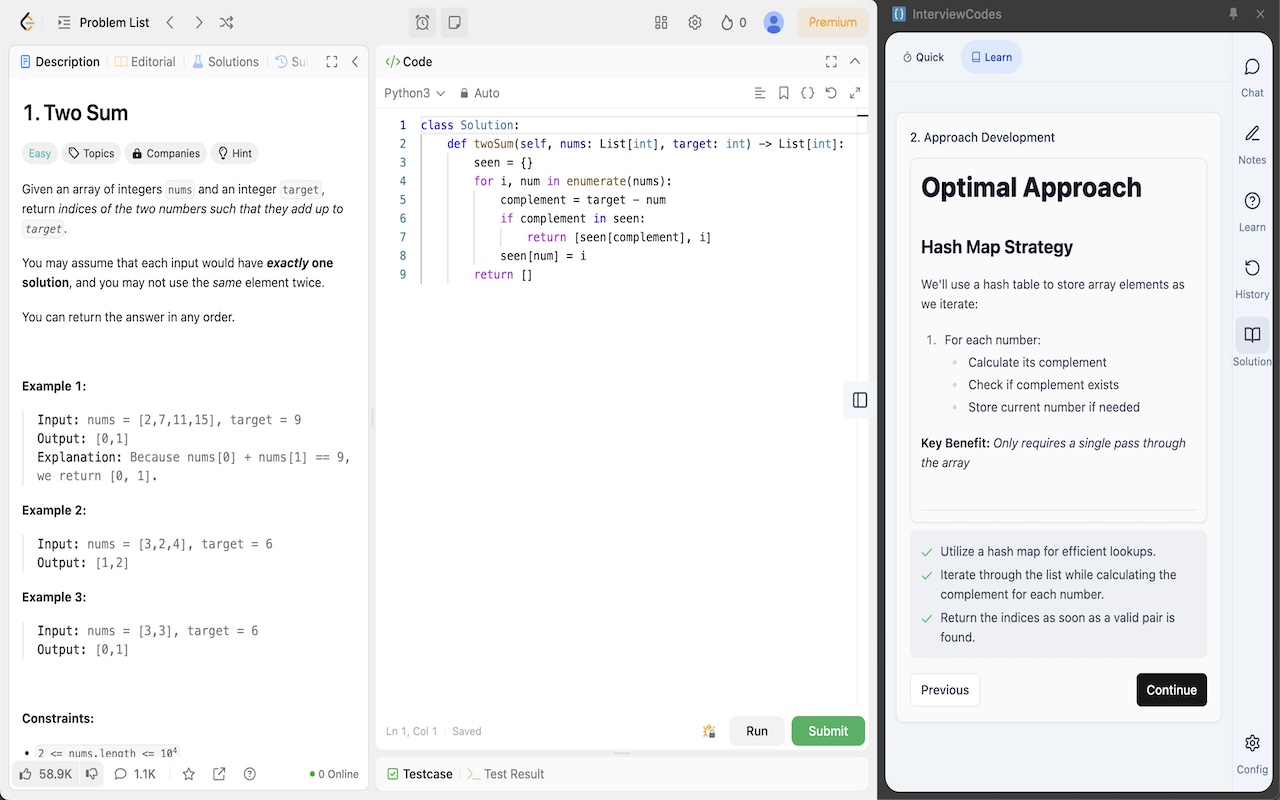Collapse the Code panel with the chevron
Image resolution: width=1280 pixels, height=800 pixels.
pyautogui.click(x=854, y=61)
